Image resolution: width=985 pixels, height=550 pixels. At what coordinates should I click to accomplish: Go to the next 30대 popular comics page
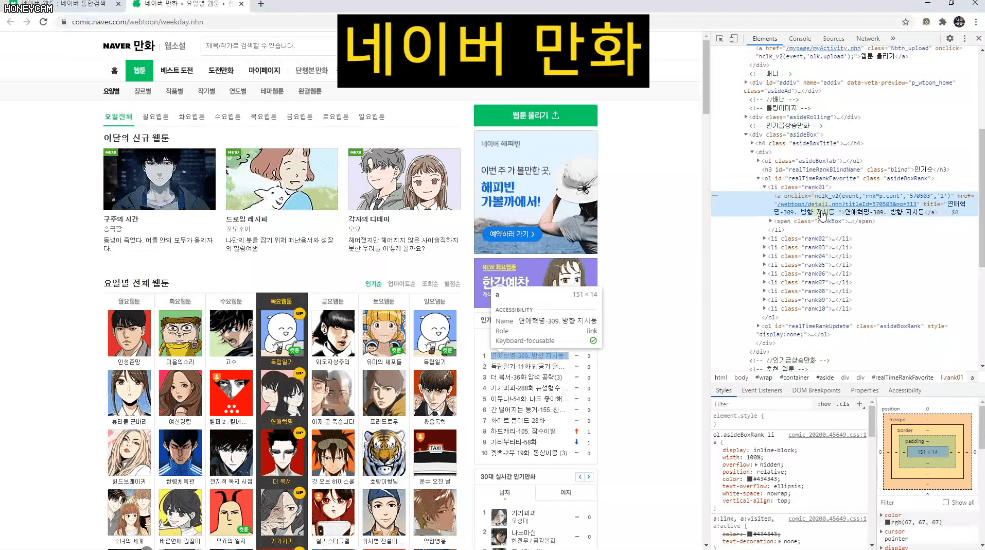(x=589, y=477)
